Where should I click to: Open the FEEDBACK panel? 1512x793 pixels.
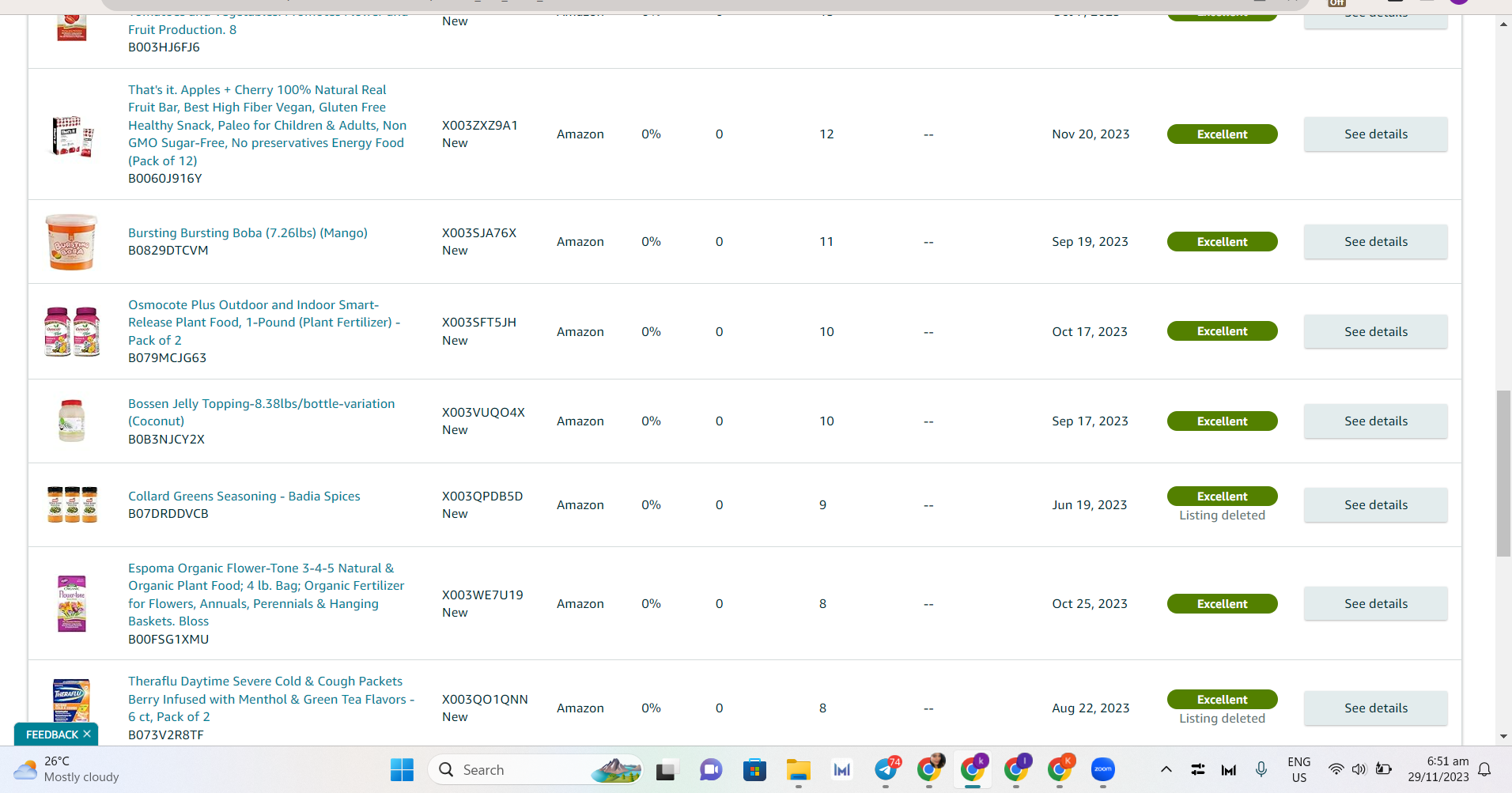point(52,734)
